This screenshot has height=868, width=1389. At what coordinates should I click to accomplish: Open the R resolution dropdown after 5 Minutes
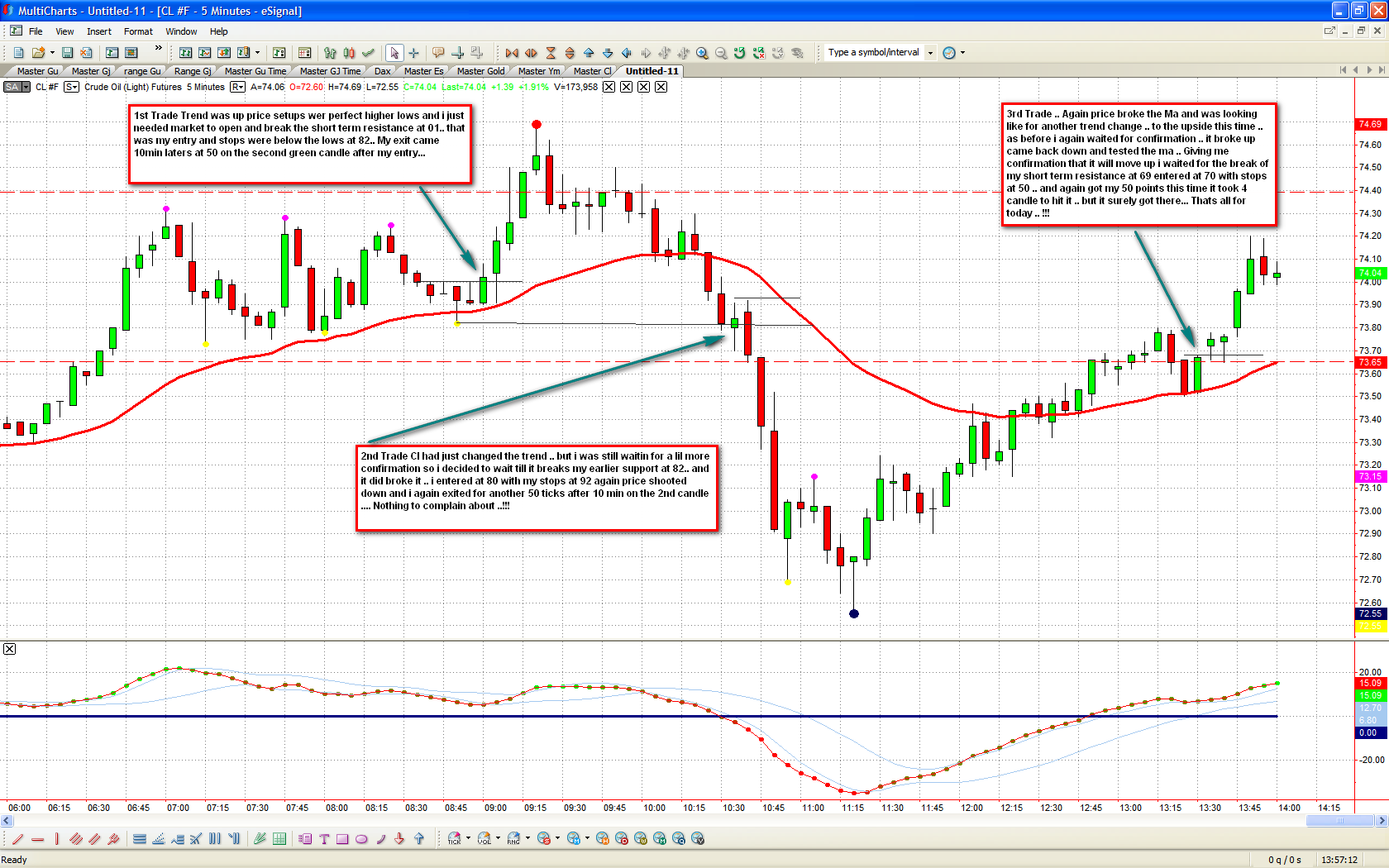[237, 87]
